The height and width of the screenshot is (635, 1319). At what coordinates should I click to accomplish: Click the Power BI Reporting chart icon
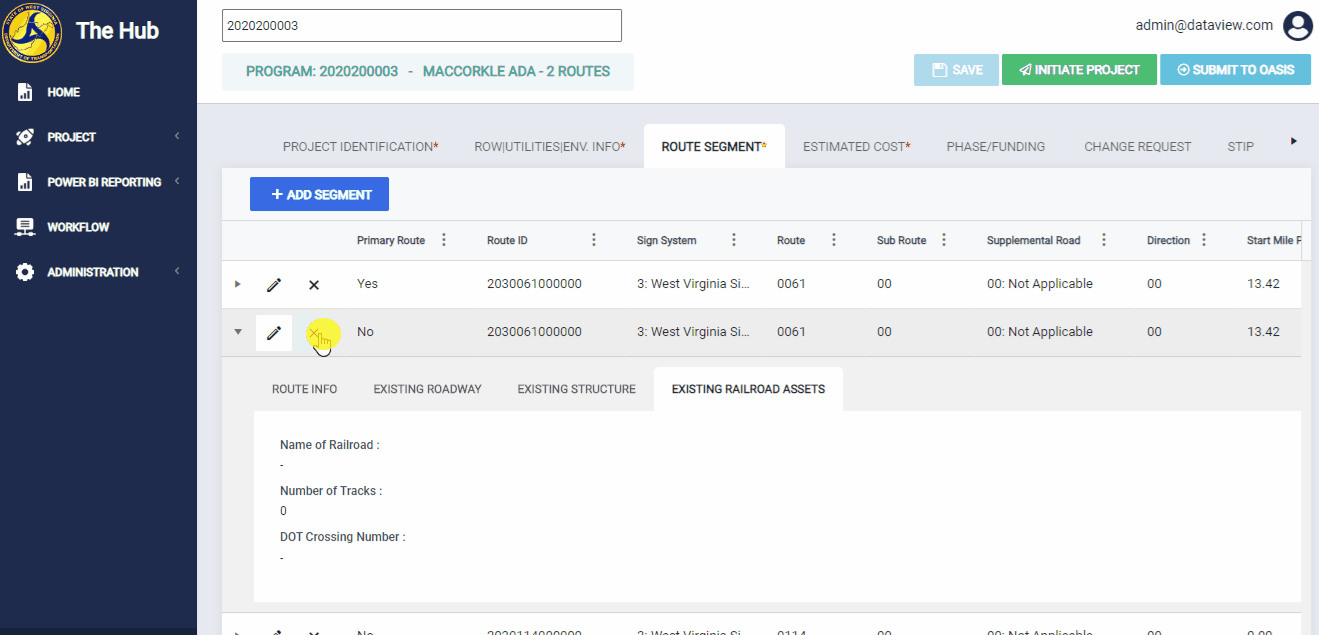point(25,182)
